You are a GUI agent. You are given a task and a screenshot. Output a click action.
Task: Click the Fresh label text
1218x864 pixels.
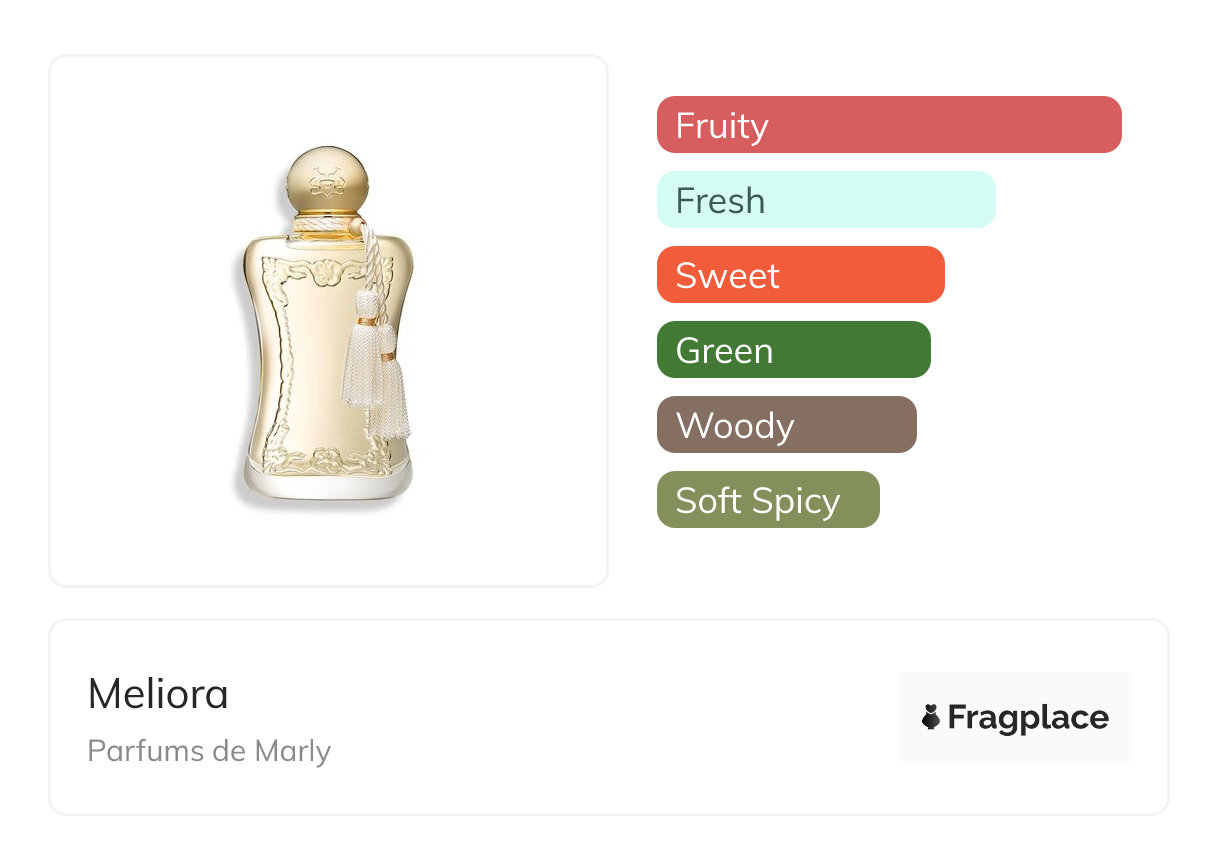click(720, 200)
